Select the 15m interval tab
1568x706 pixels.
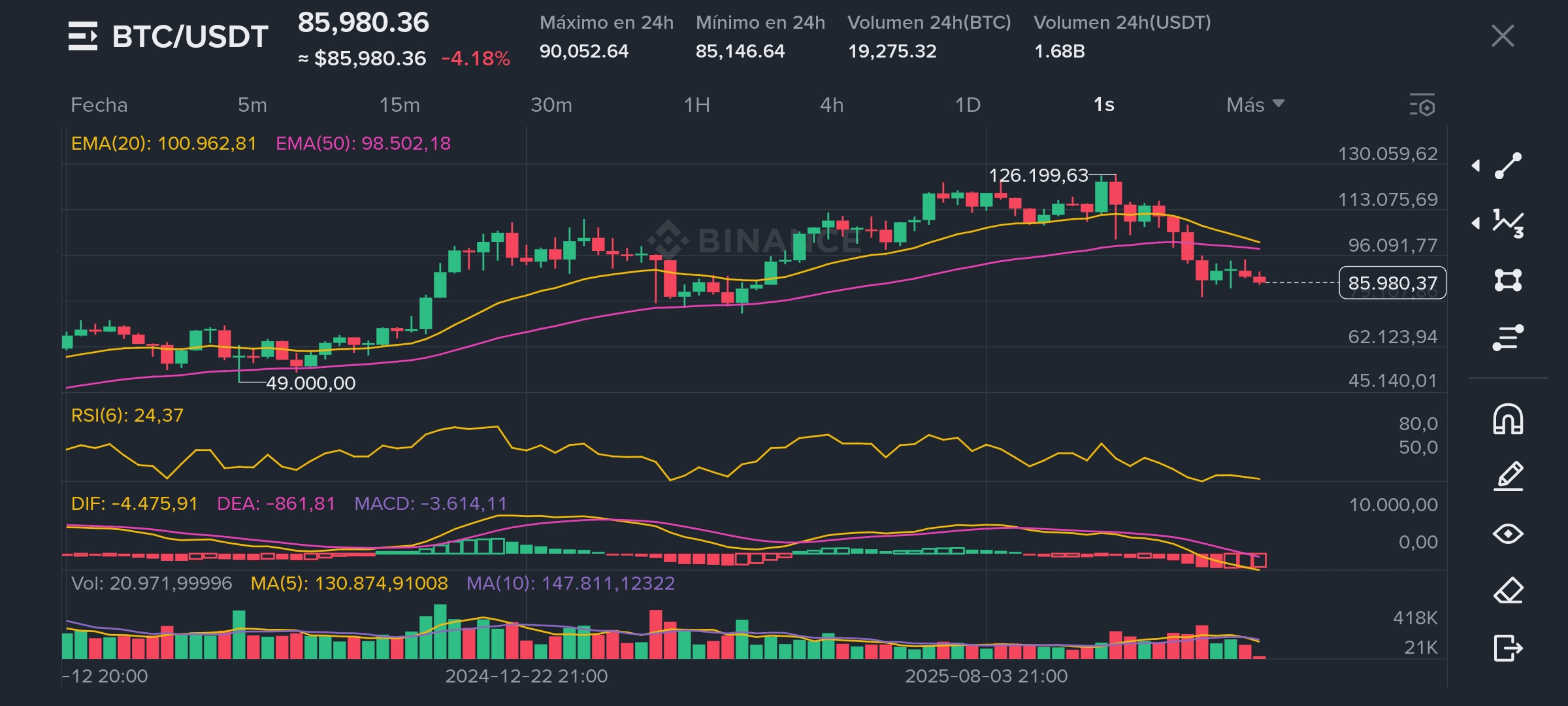point(400,105)
